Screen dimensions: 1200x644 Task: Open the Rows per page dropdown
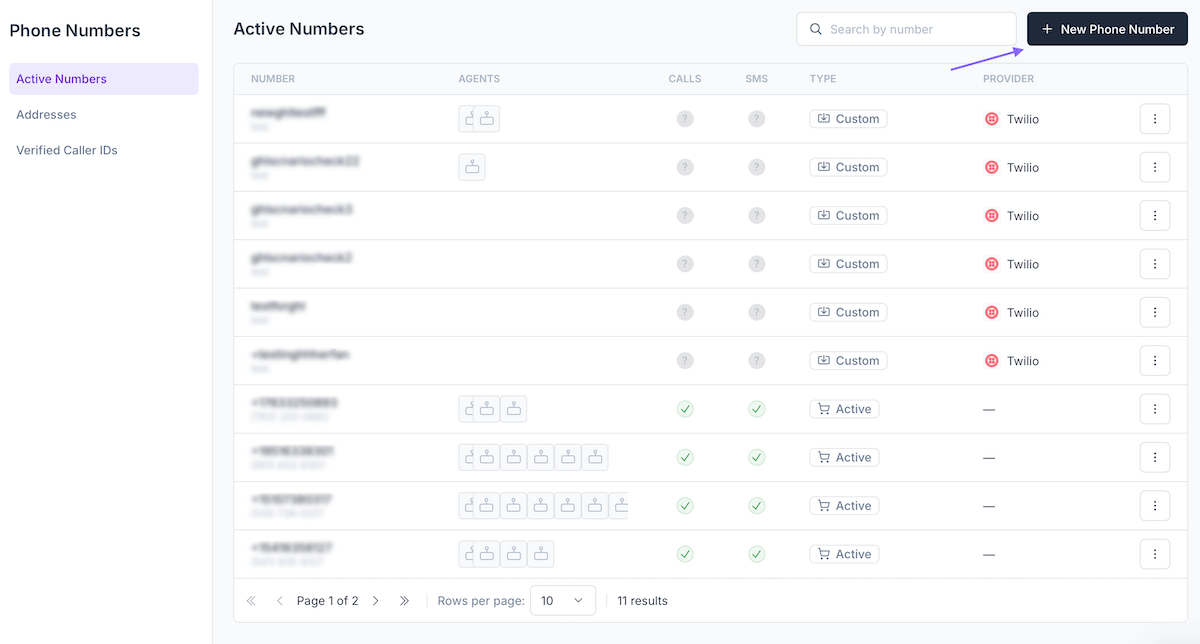click(x=562, y=601)
